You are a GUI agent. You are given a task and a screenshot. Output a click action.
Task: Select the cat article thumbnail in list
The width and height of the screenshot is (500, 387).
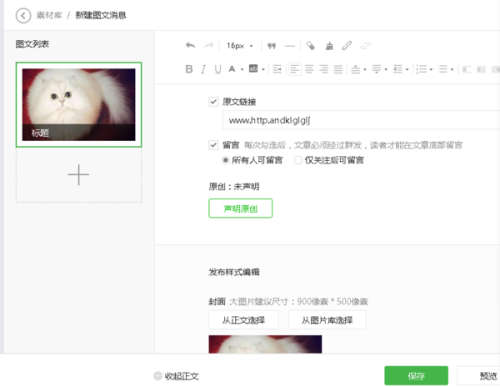(79, 105)
